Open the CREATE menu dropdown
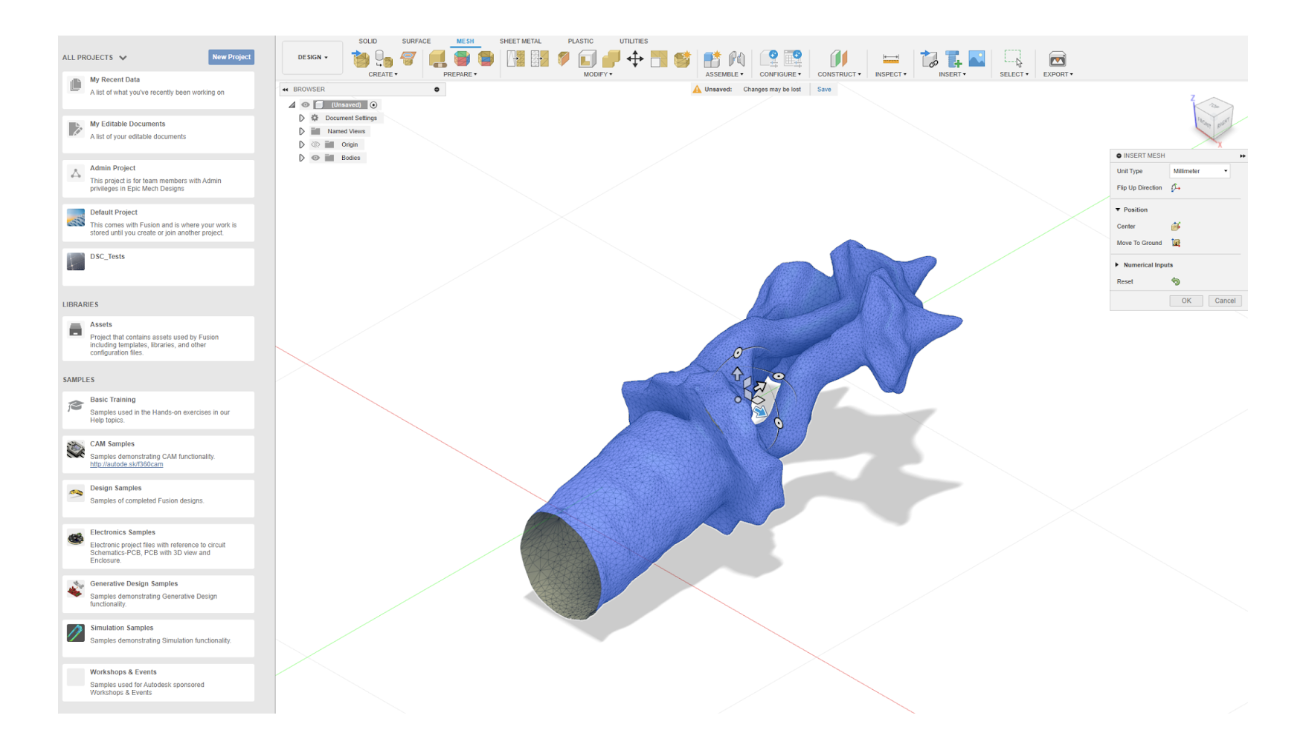 pos(383,74)
